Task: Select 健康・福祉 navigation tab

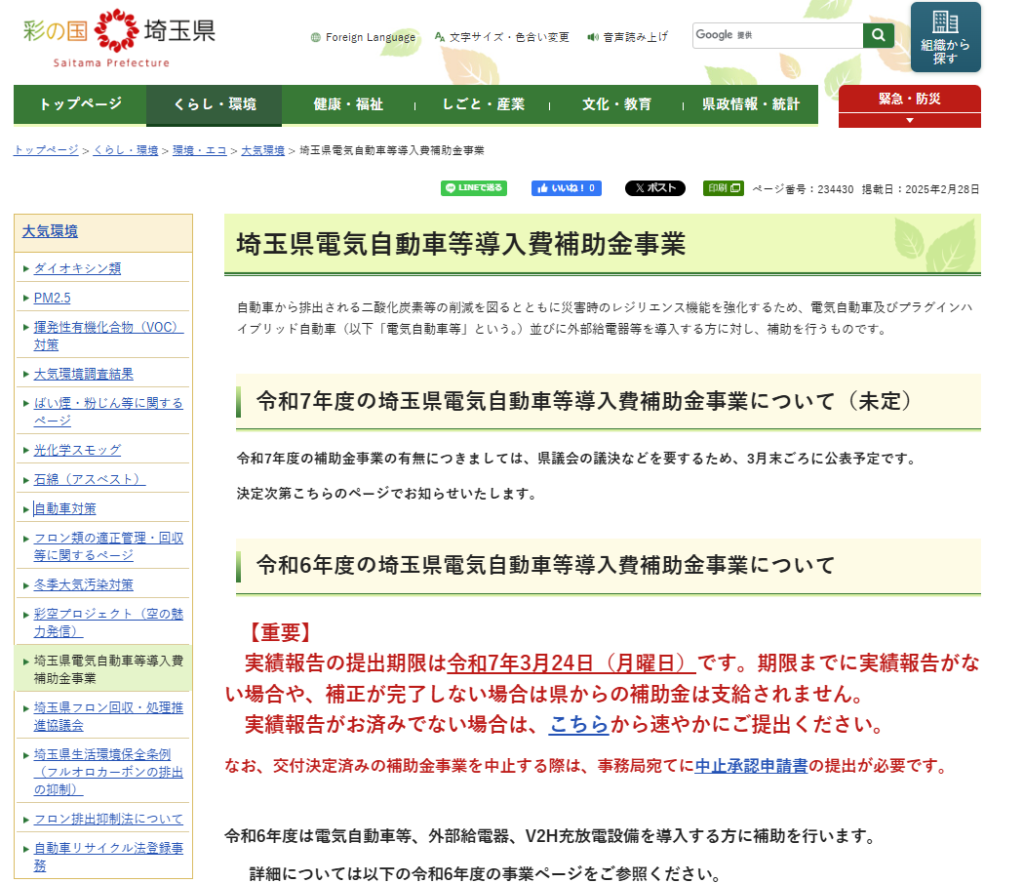Action: (348, 104)
